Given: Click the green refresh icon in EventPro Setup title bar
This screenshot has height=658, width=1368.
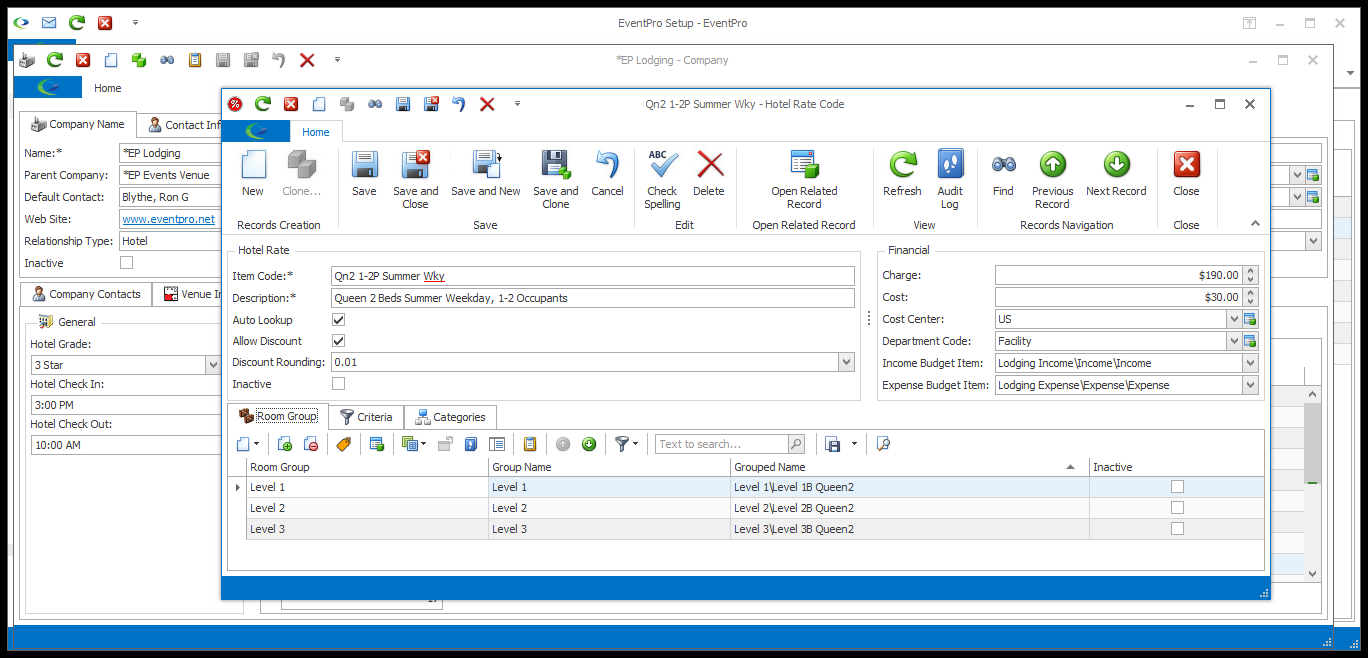Looking at the screenshot, I should tap(77, 23).
